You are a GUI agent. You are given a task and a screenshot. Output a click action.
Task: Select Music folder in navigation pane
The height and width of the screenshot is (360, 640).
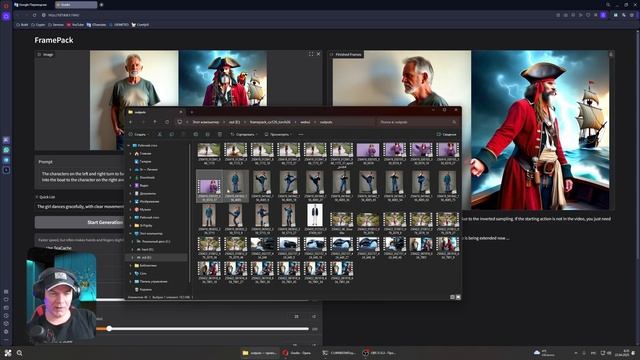coord(143,209)
